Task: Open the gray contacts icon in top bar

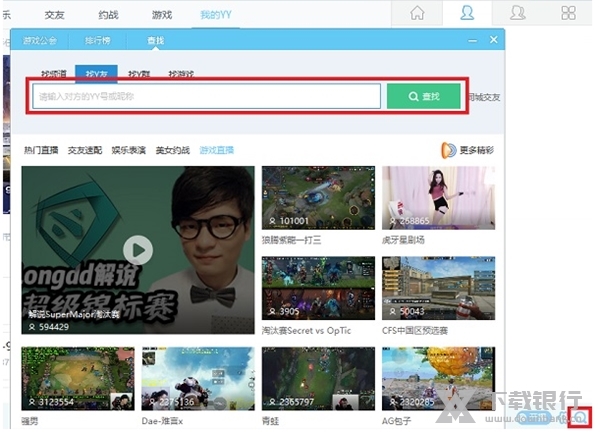Action: [x=517, y=13]
